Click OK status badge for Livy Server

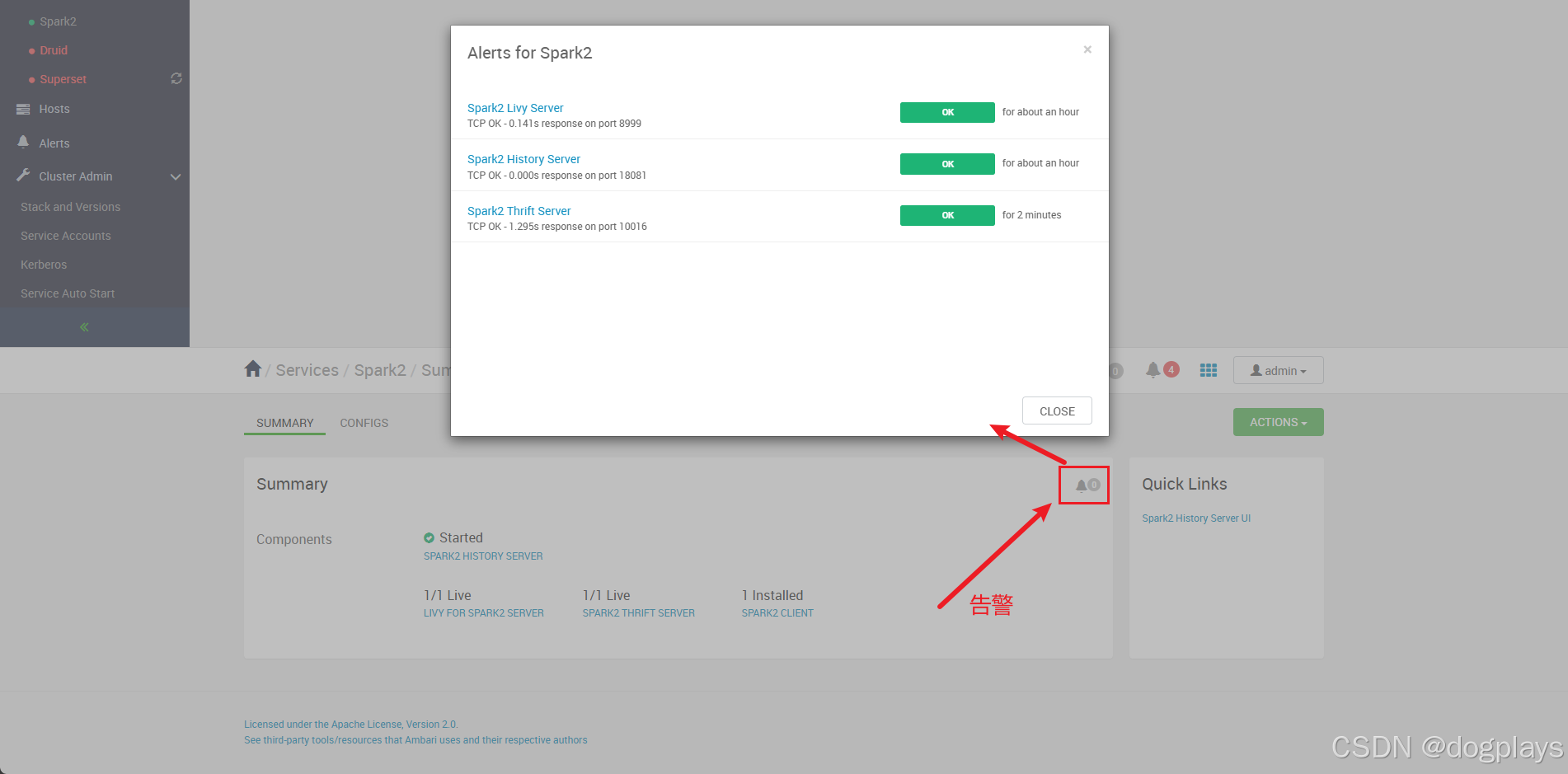pyautogui.click(x=947, y=112)
